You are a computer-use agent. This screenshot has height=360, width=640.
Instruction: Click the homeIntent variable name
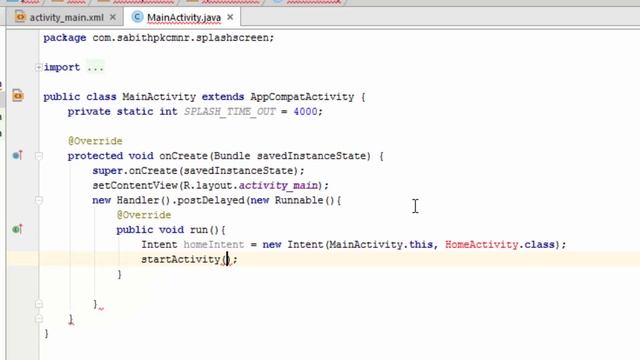213,244
